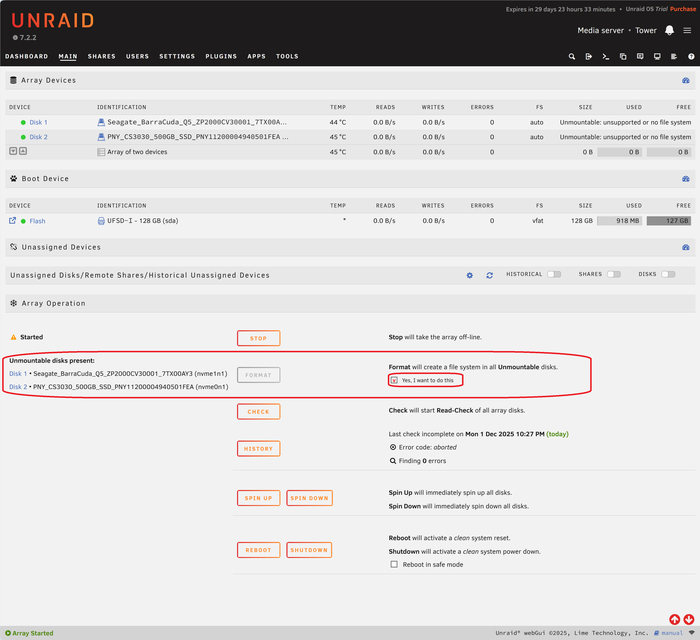Image resolution: width=700 pixels, height=640 pixels.
Task: Open the web terminal icon
Action: pos(606,57)
